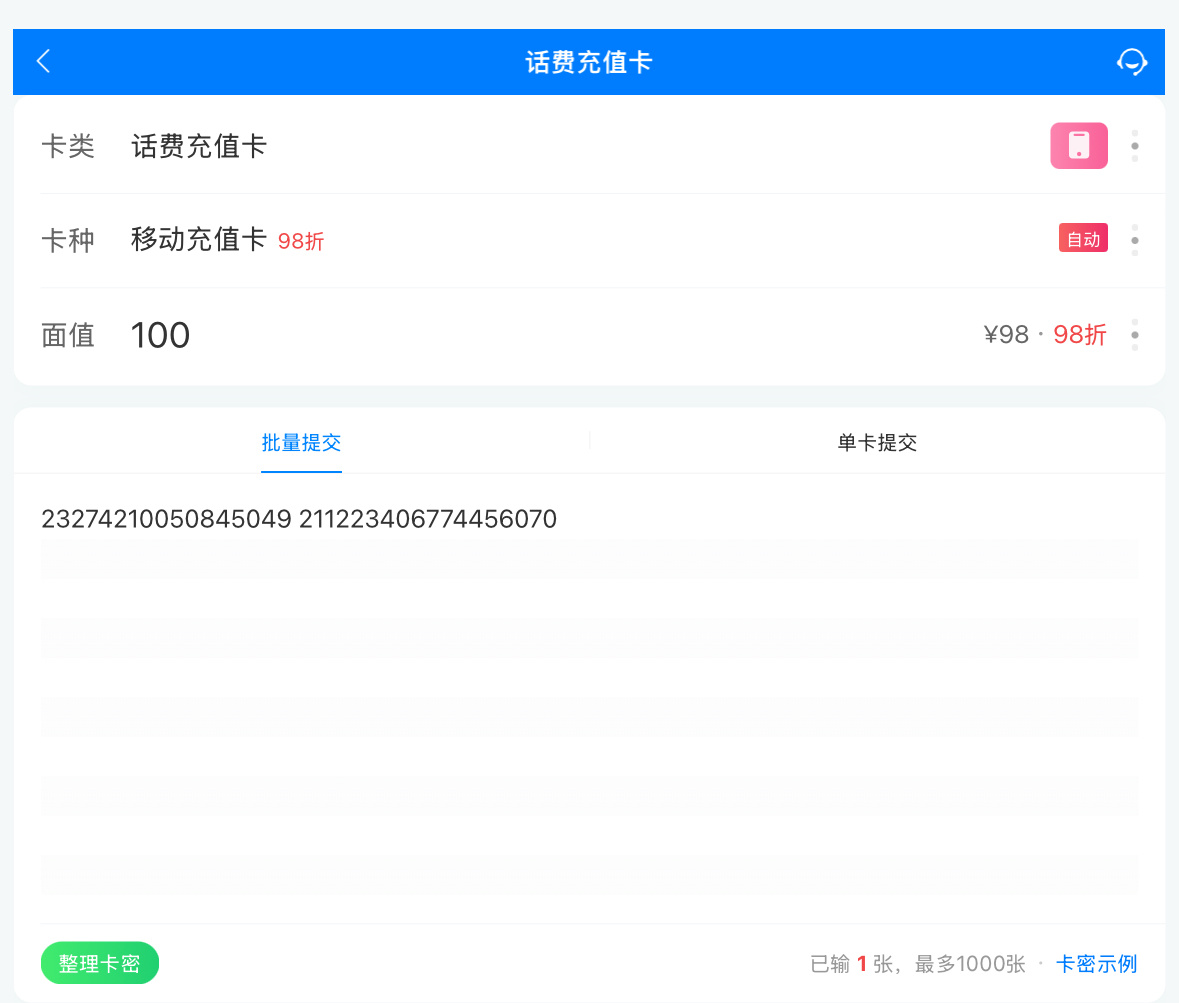Select the 话费充值卡 card category value
This screenshot has width=1179, height=1003.
(199, 147)
